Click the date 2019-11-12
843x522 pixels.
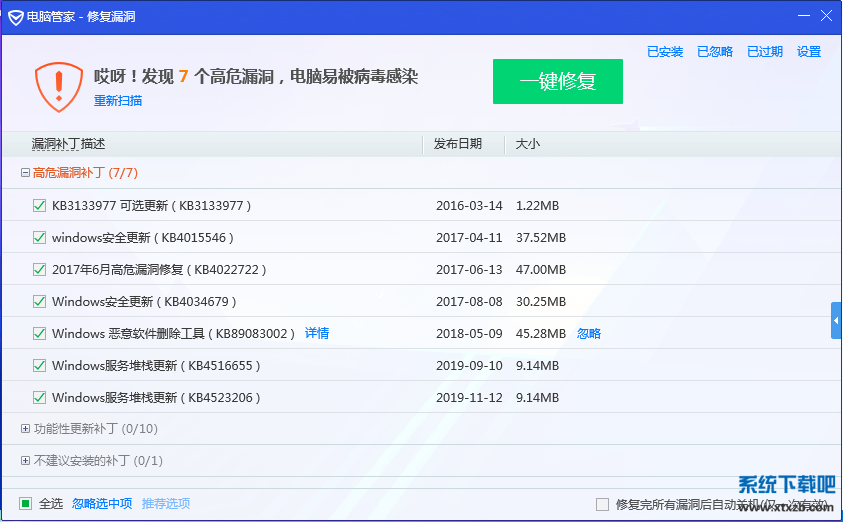(469, 398)
